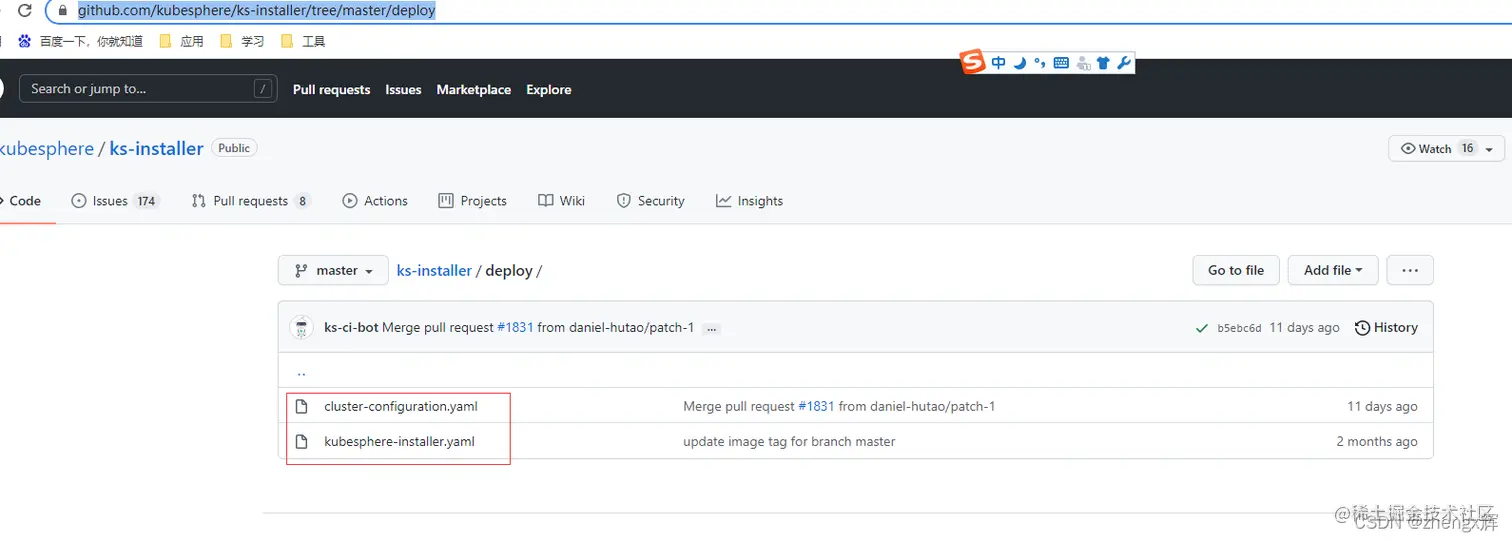
Task: Switch to the Wiki tab
Action: click(561, 201)
